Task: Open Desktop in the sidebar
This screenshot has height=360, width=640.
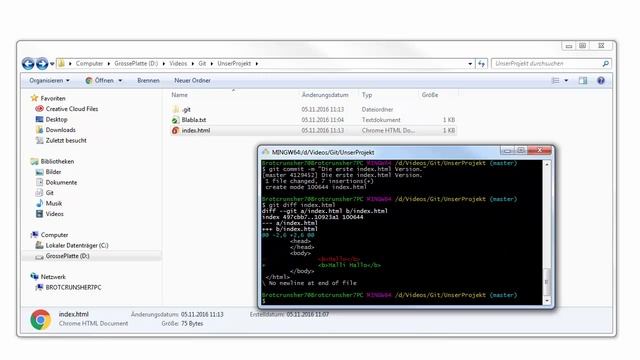Action: 56,120
